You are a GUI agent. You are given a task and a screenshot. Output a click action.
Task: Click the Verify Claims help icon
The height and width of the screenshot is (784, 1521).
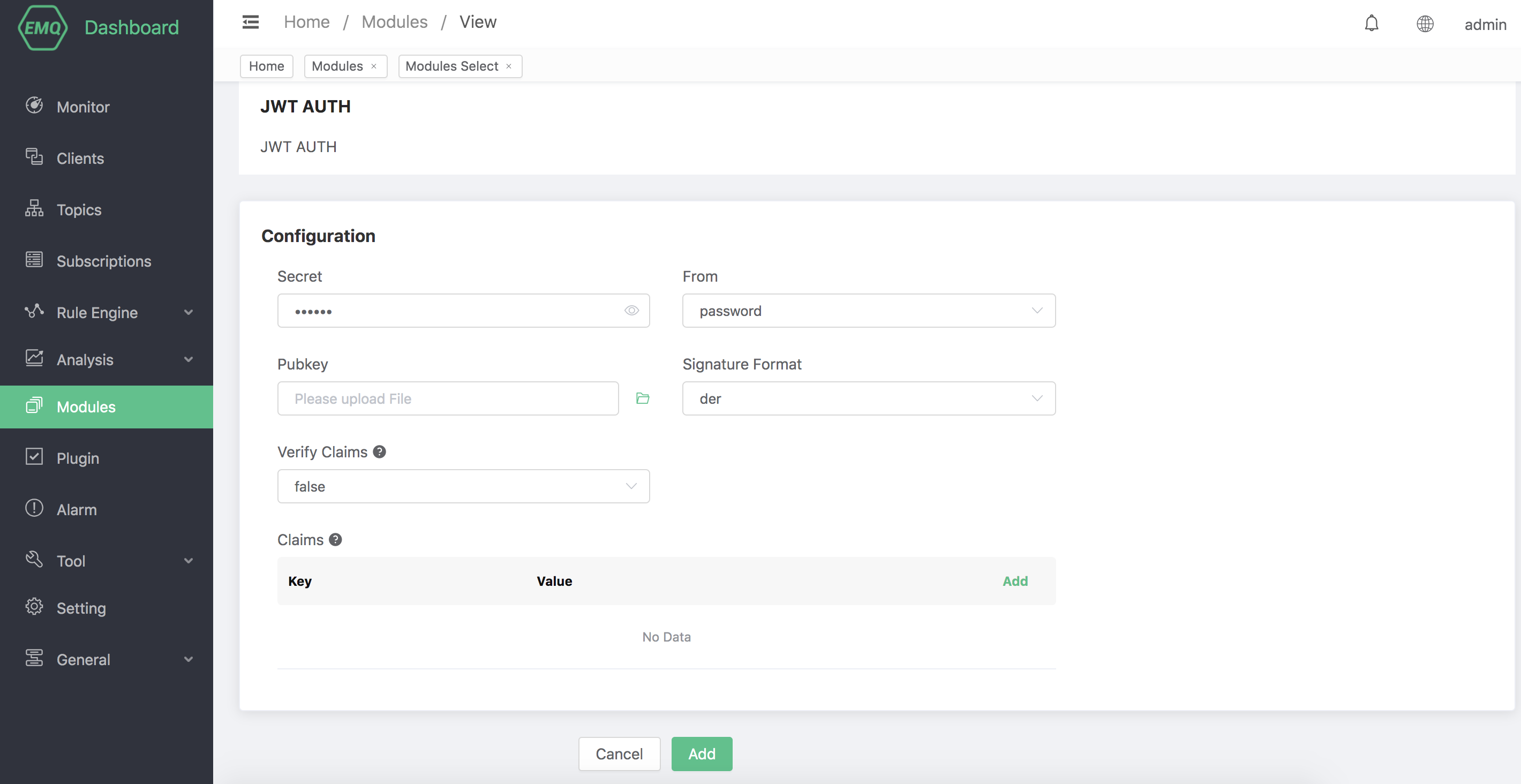[x=380, y=451]
